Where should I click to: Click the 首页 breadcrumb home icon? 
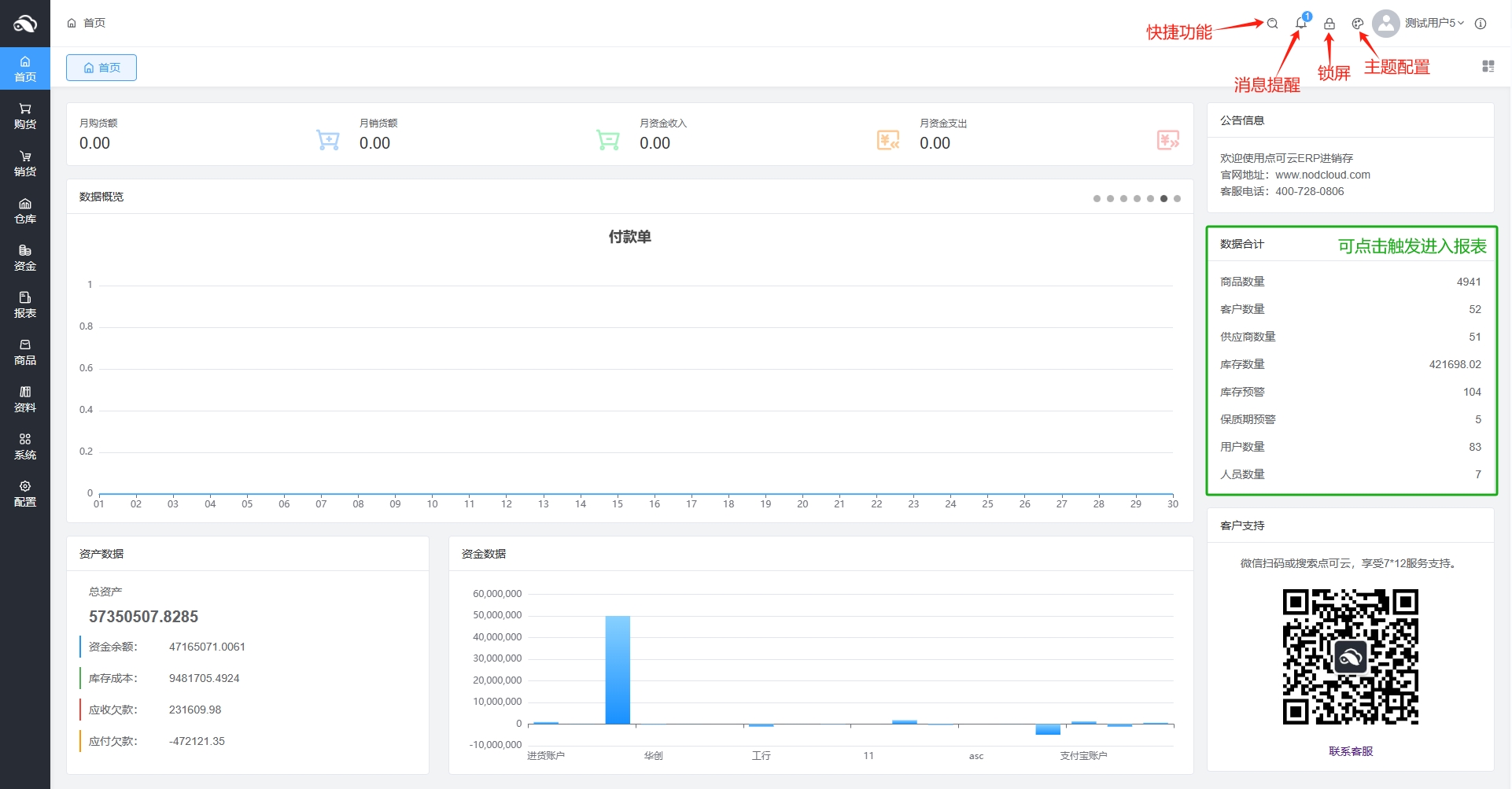point(72,23)
